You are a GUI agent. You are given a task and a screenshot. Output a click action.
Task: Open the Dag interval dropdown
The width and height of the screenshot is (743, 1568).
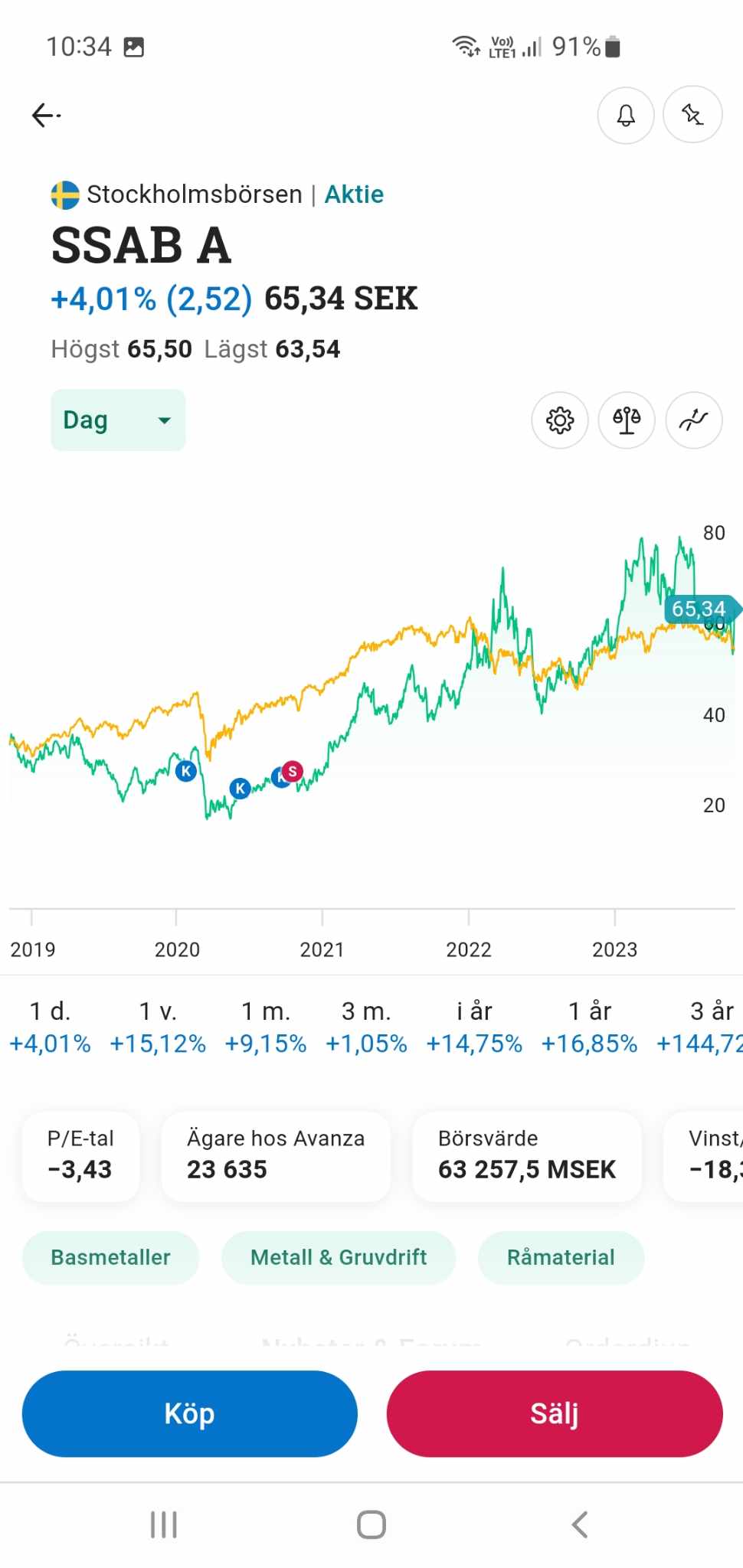point(118,420)
